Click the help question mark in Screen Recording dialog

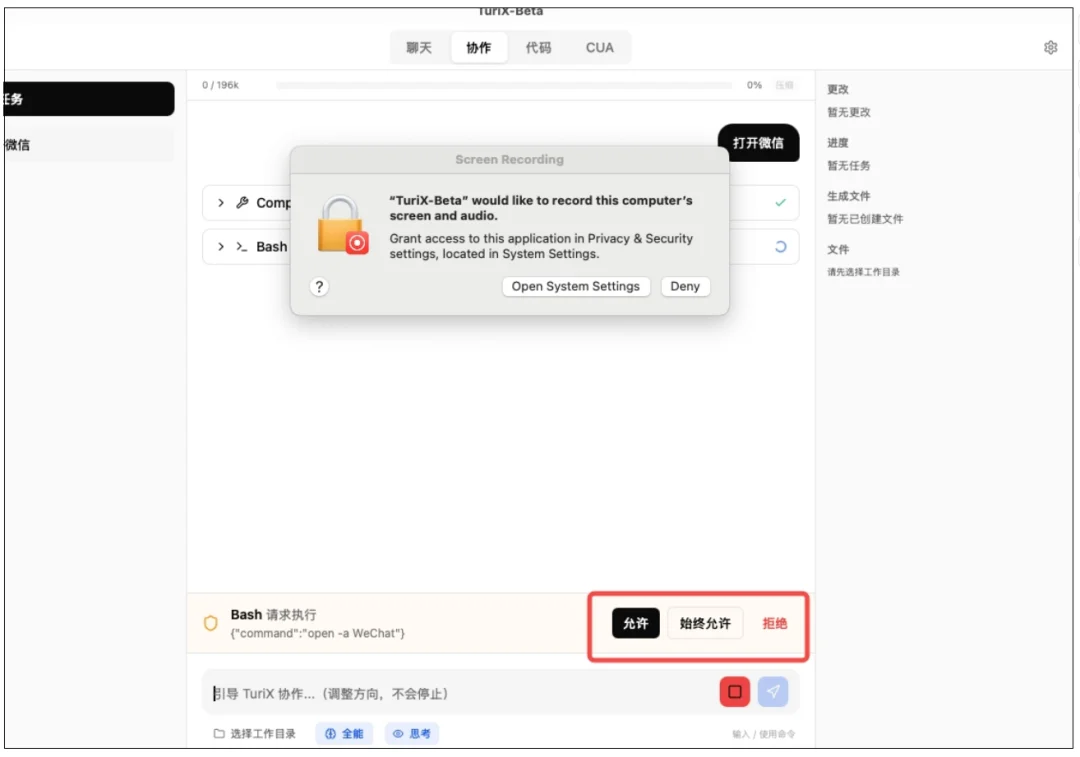(x=319, y=287)
